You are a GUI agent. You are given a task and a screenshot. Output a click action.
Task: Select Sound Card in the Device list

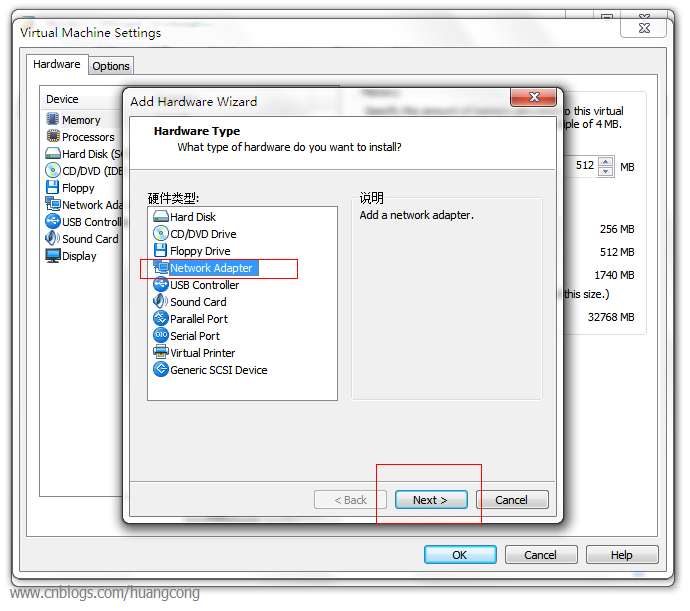(90, 239)
